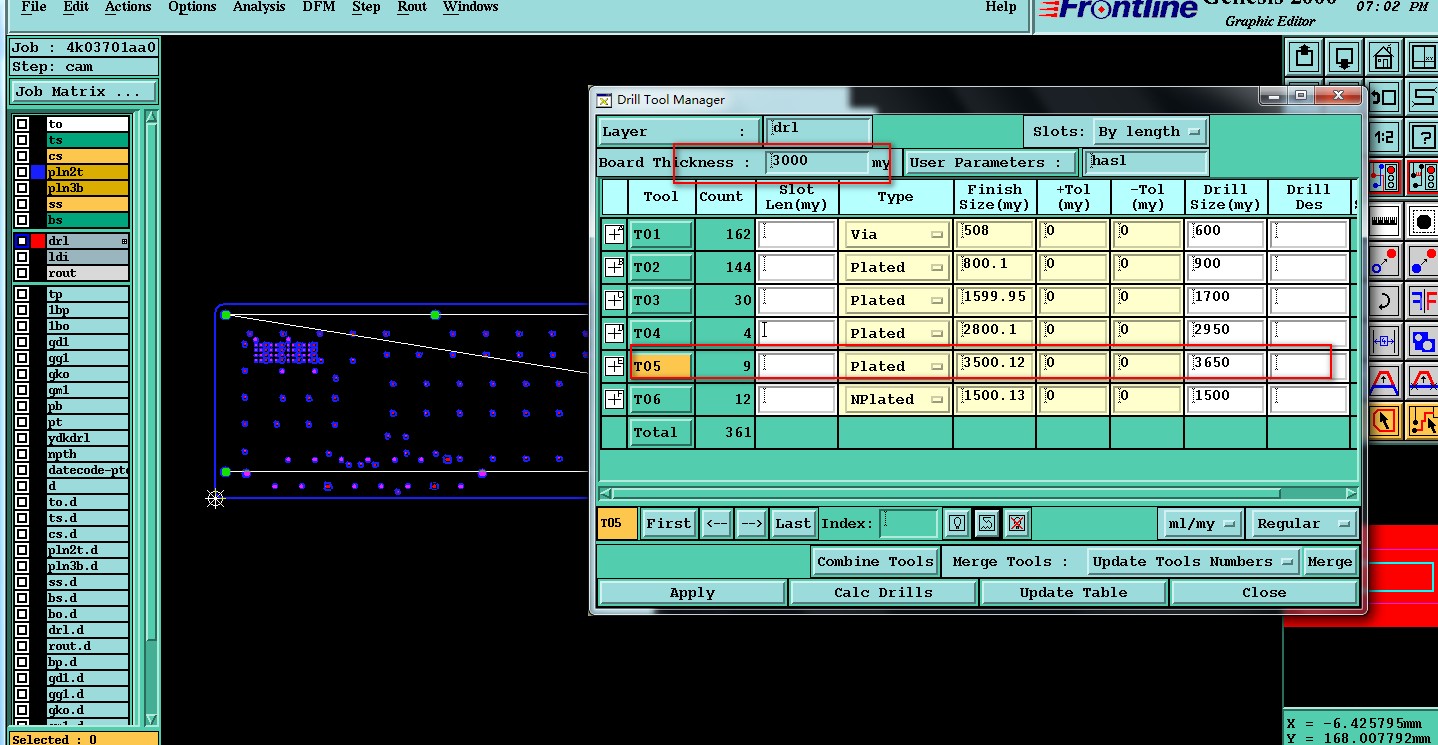Click the '1:2' scale icon
The image size is (1438, 745).
(x=1384, y=137)
